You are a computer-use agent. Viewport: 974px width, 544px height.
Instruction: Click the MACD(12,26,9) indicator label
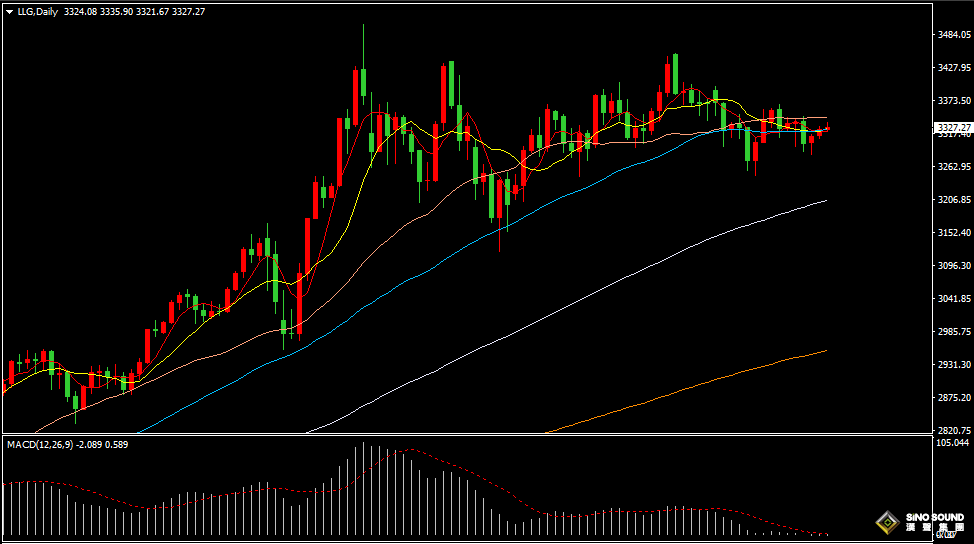tap(40, 445)
